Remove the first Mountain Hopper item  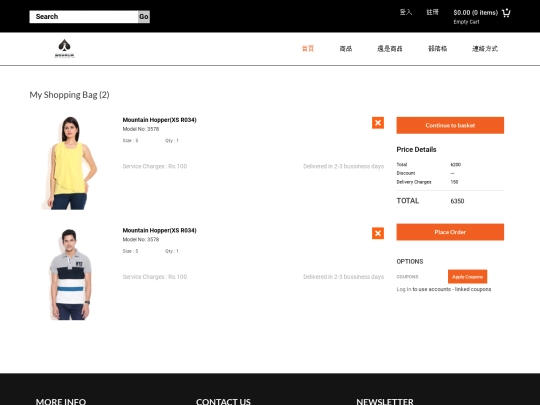[x=378, y=123]
